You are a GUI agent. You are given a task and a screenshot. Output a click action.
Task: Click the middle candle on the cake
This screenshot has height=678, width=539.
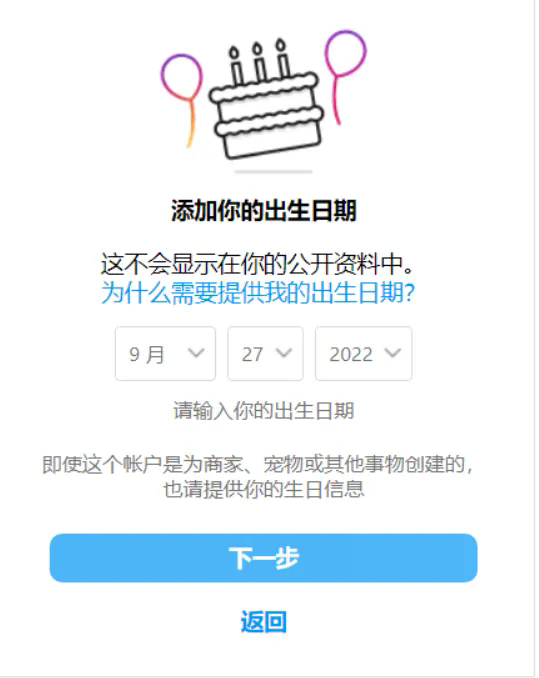pos(258,62)
